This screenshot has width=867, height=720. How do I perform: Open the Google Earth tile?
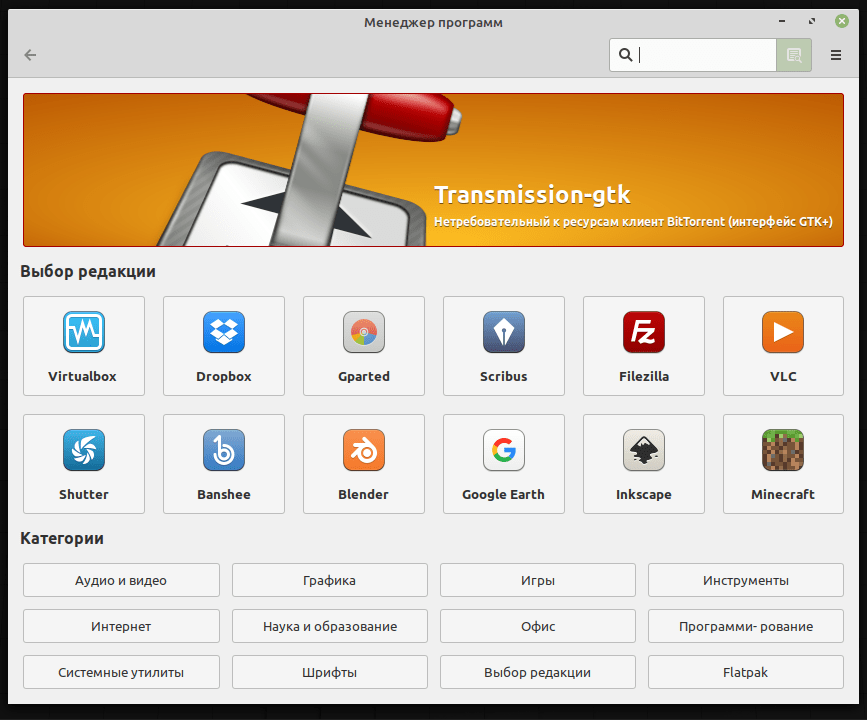coord(503,464)
